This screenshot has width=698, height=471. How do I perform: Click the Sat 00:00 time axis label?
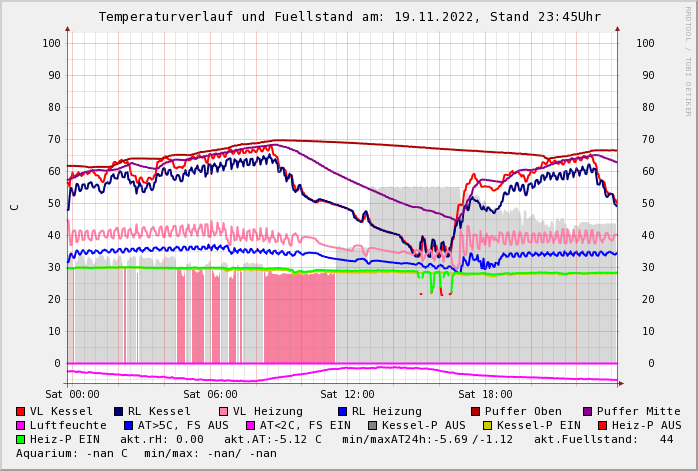(72, 394)
